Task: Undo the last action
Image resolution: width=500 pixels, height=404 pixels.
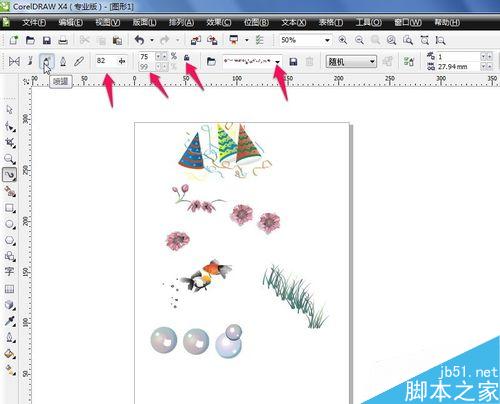Action: [x=139, y=40]
